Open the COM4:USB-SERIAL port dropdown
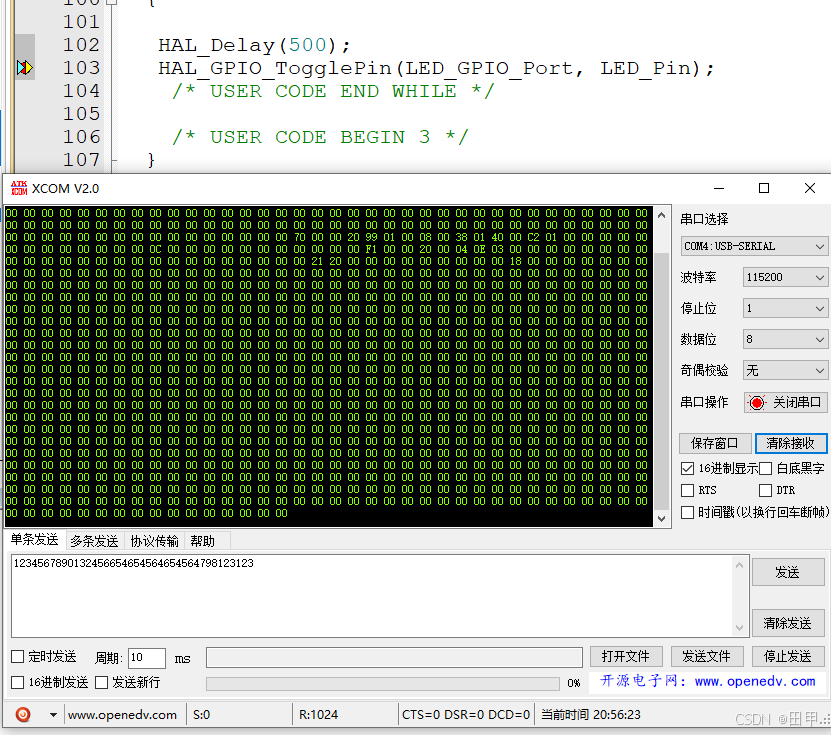 [x=754, y=246]
